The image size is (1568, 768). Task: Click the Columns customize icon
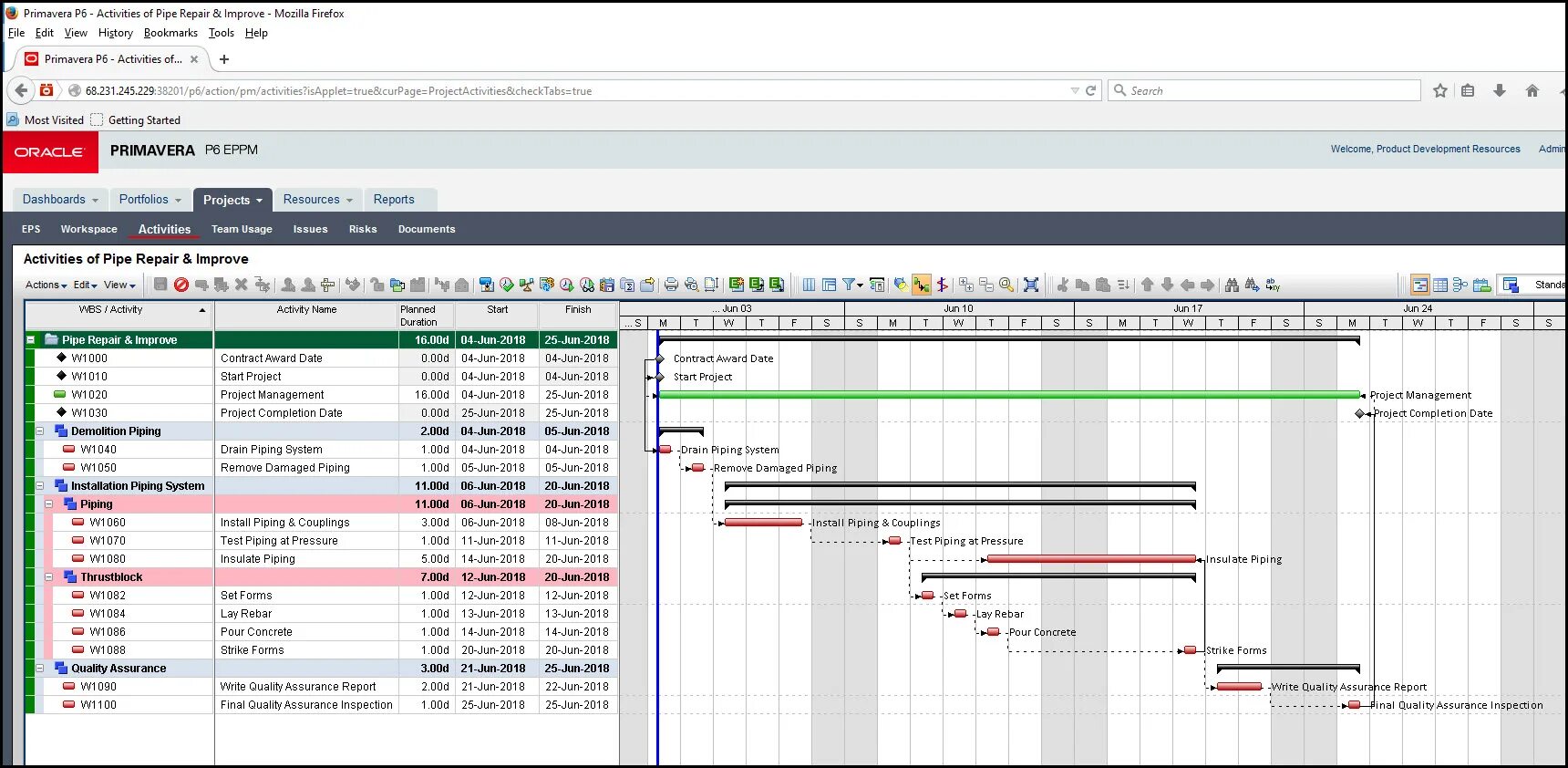809,285
